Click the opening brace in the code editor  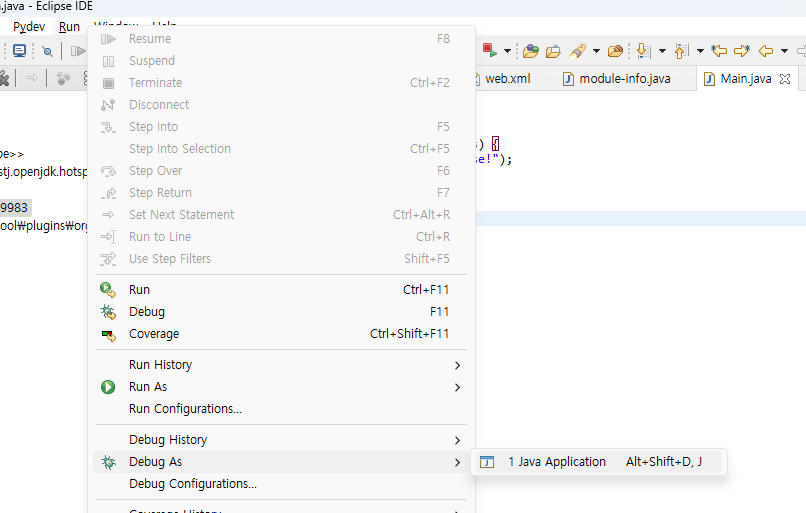(496, 143)
